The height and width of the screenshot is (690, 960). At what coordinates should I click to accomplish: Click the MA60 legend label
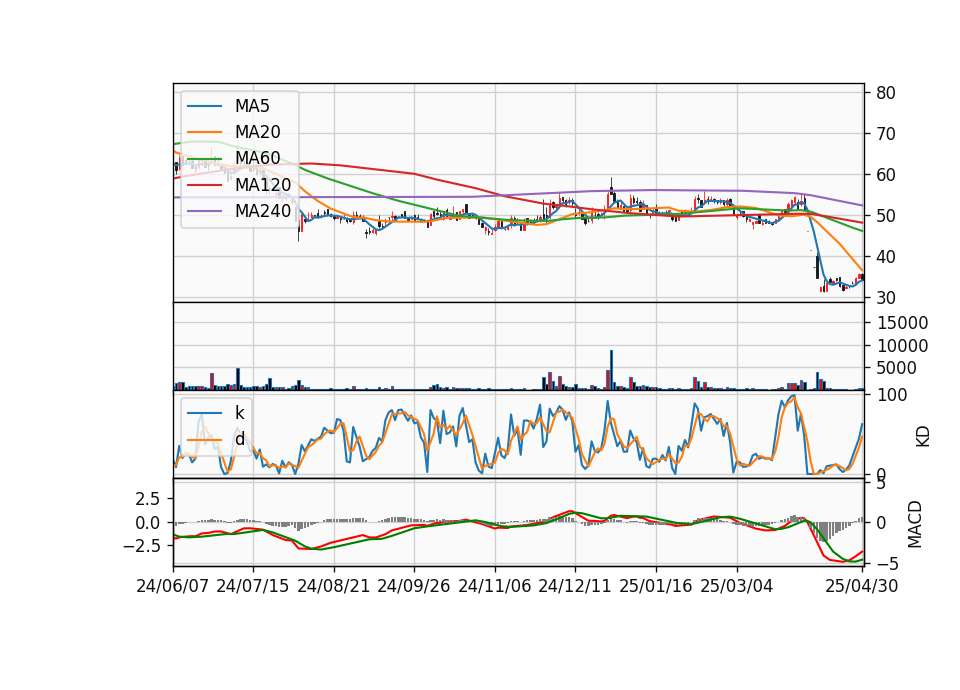[257, 158]
